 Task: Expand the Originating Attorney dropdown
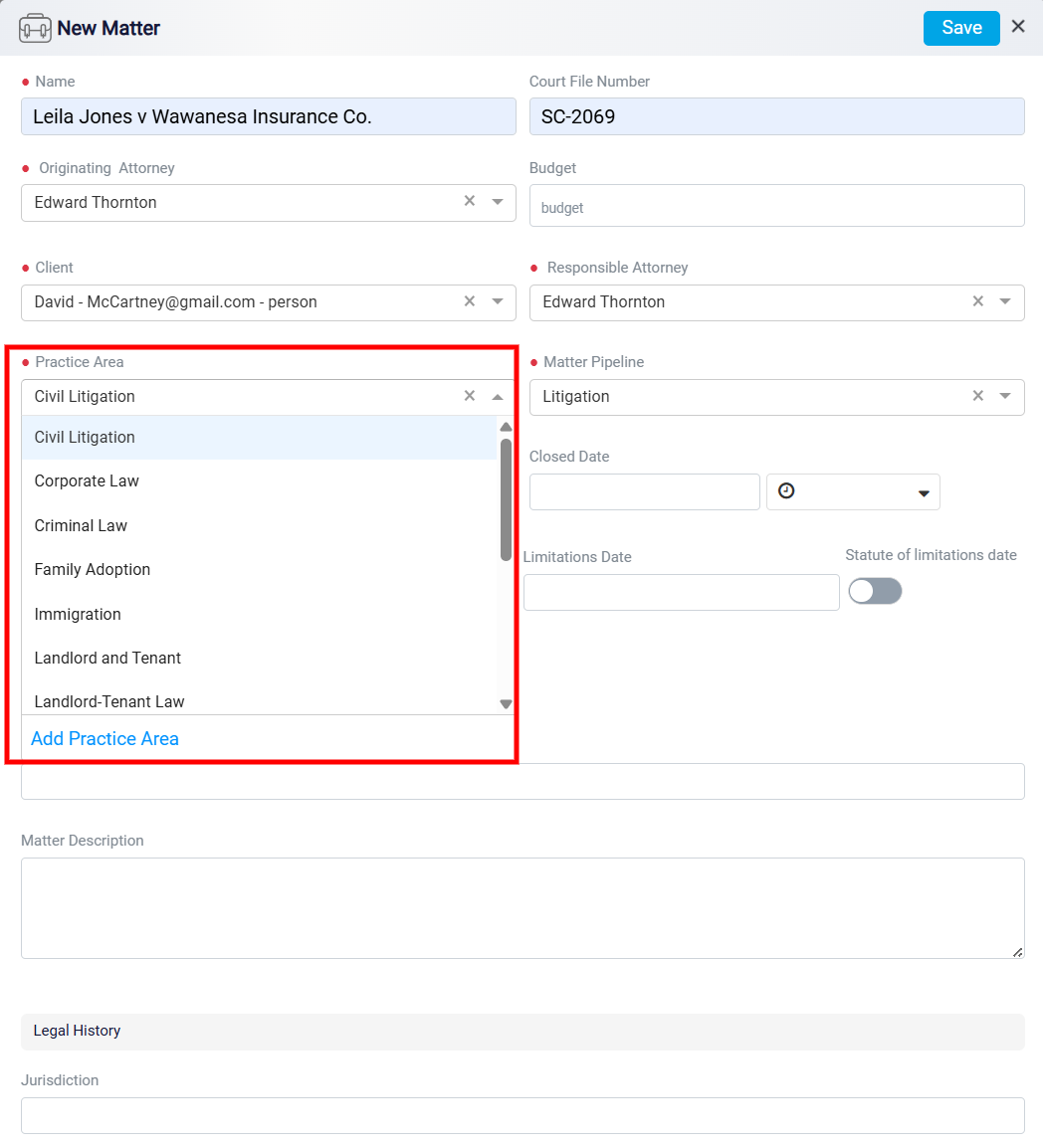498,201
